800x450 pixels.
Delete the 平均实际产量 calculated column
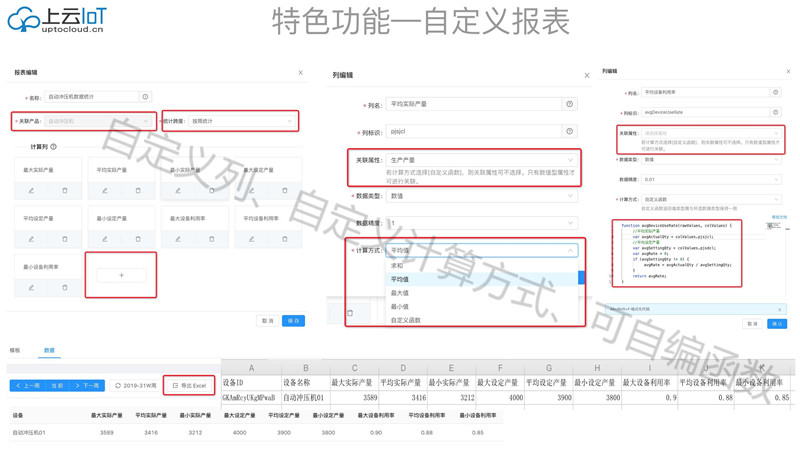(138, 190)
